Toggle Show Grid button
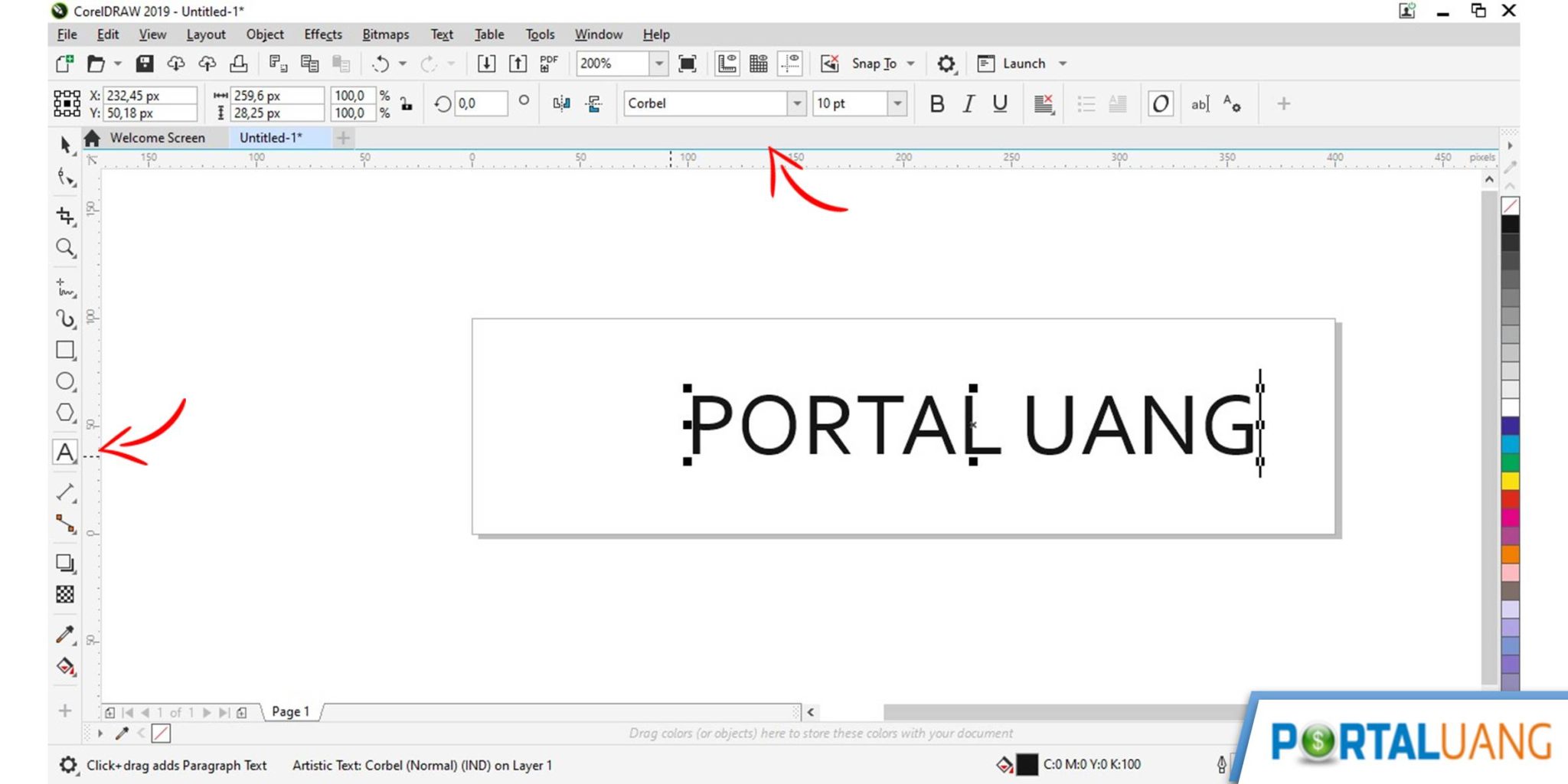Viewport: 1568px width, 784px height. [759, 64]
